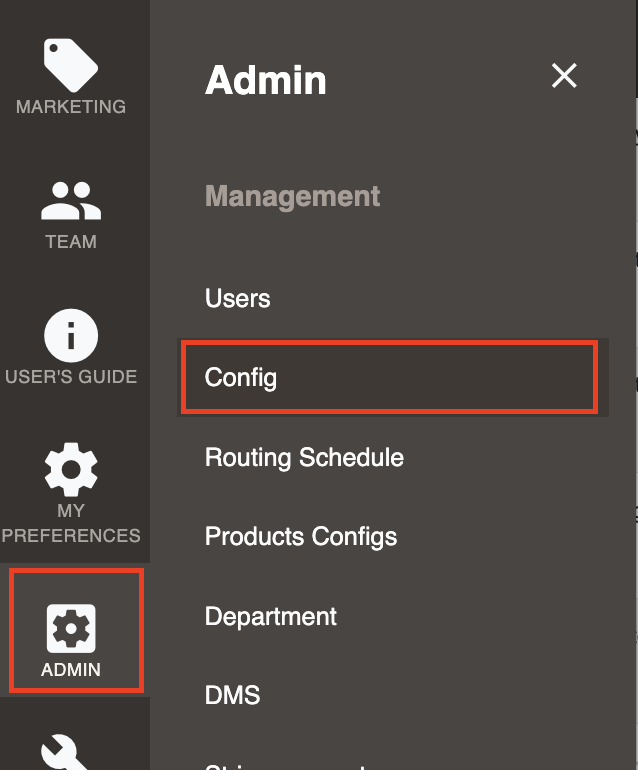Viewport: 638px width, 770px height.
Task: Open the DMS entry
Action: tap(232, 695)
